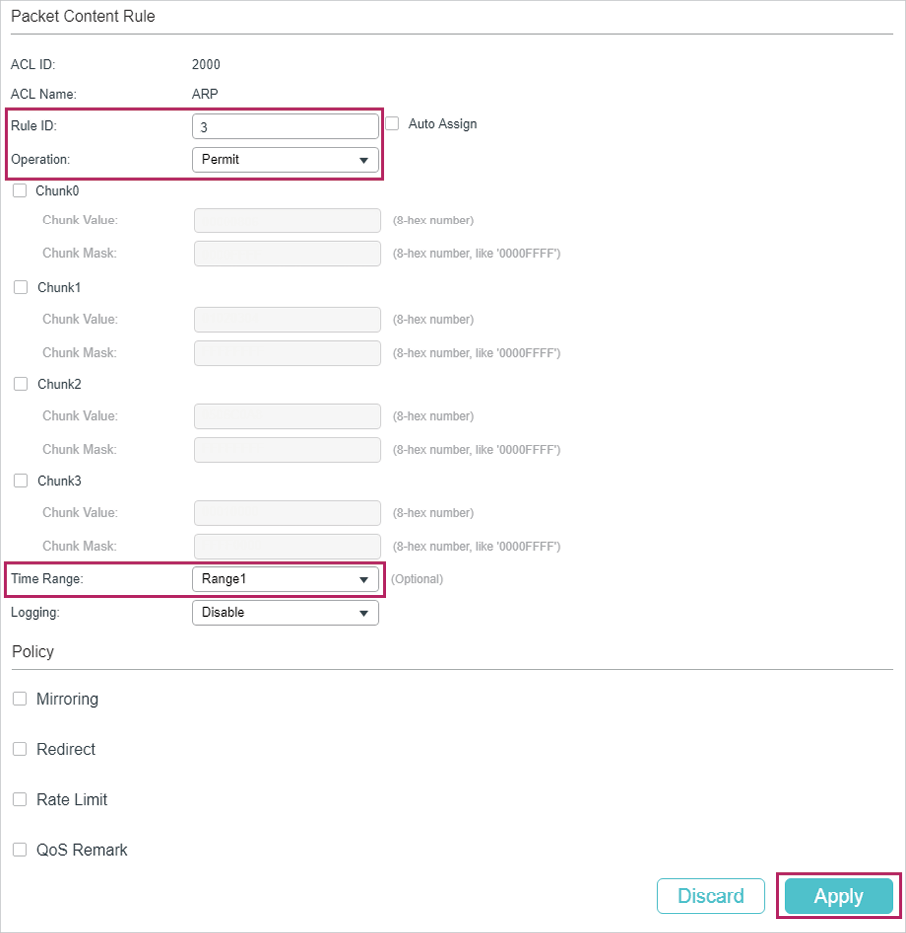Click the Chunk0 Chunk Mask field

(287, 253)
